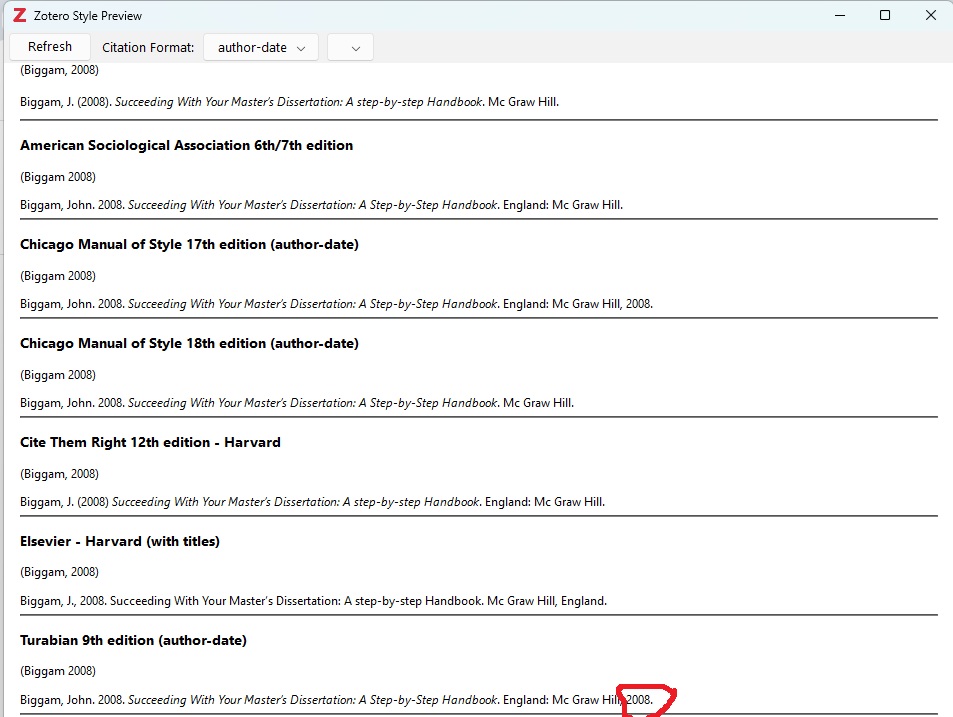Click the citation '(Biggam 2008)' under Chicago 18th edition
This screenshot has height=717, width=953.
58,375
